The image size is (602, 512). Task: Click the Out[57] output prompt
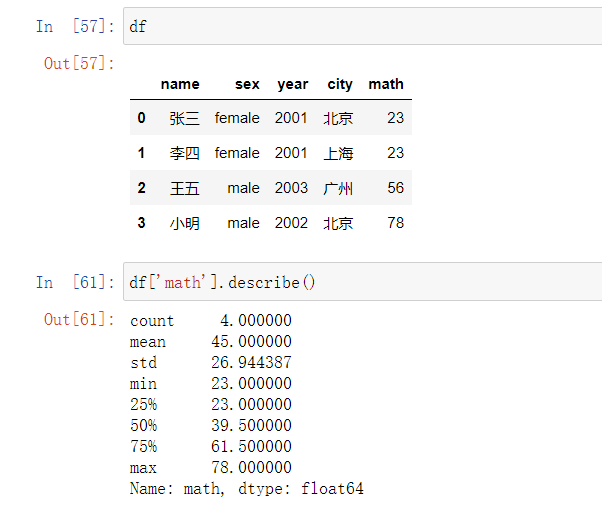(x=79, y=63)
